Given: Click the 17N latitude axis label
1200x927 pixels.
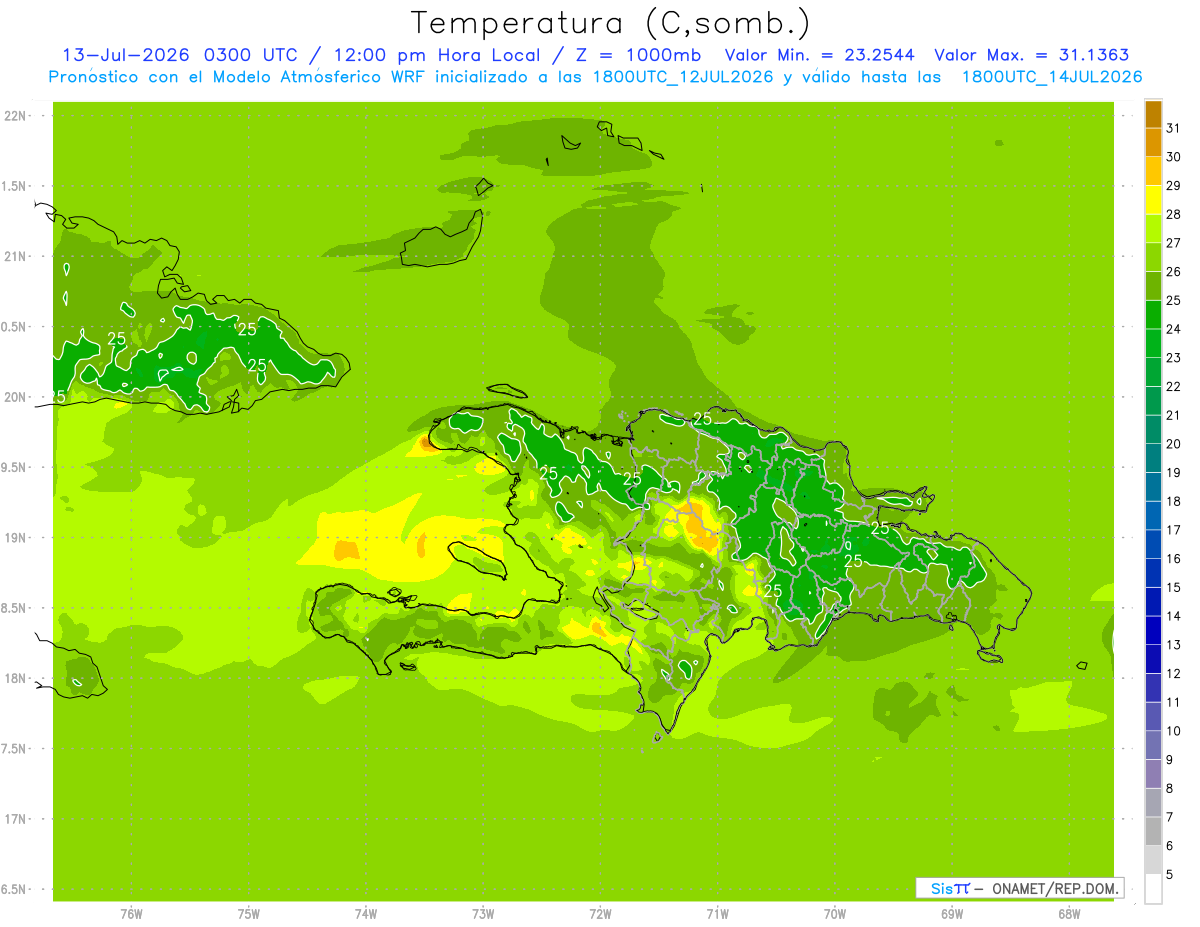Looking at the screenshot, I should click(16, 819).
